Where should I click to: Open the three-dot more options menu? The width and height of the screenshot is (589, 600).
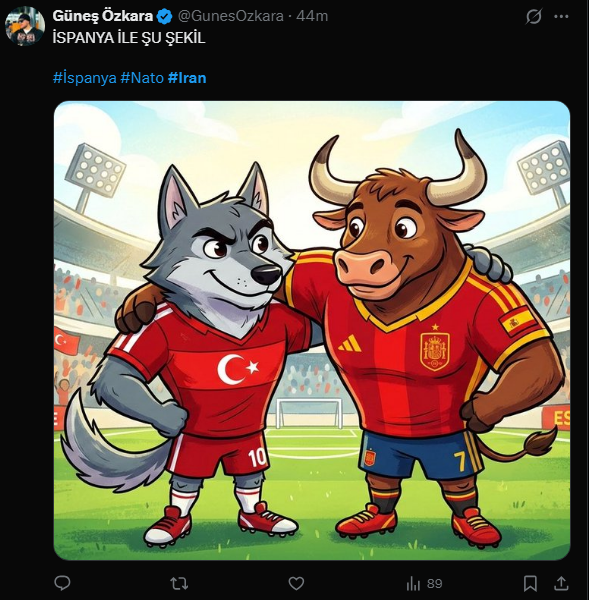561,16
